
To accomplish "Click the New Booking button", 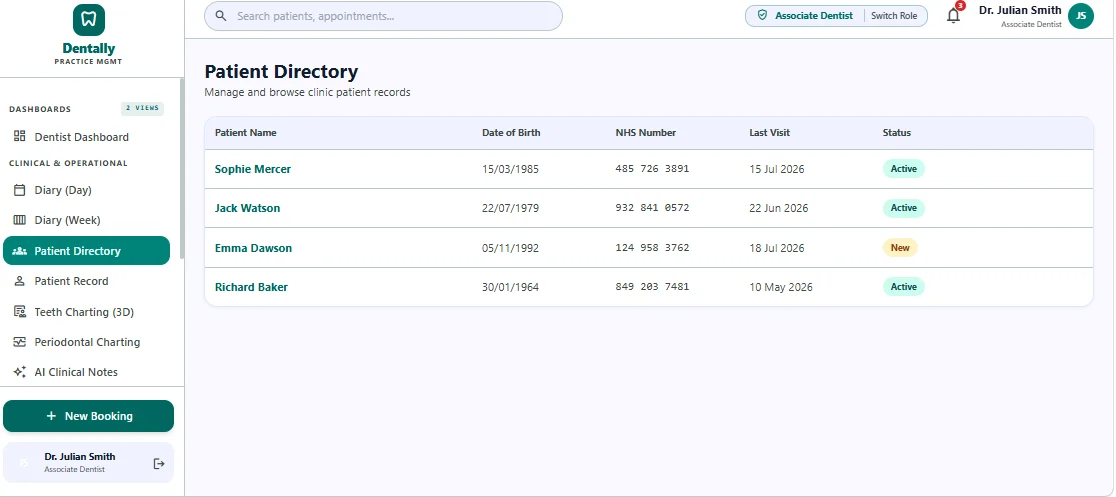I will (88, 416).
